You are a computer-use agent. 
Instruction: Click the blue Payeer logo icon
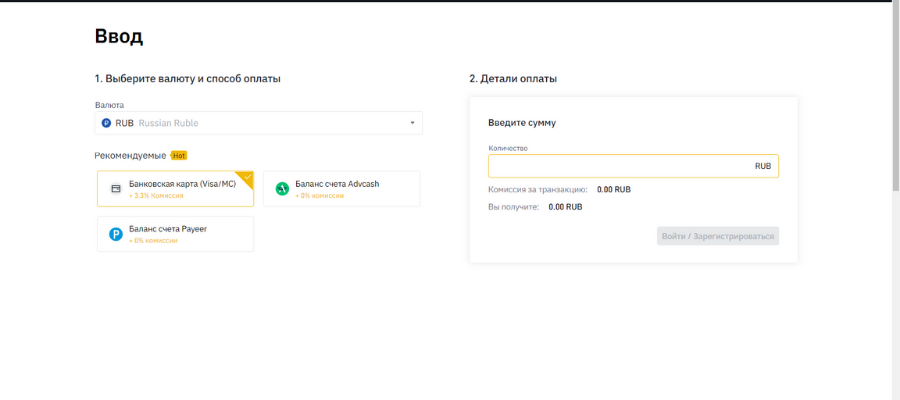116,234
